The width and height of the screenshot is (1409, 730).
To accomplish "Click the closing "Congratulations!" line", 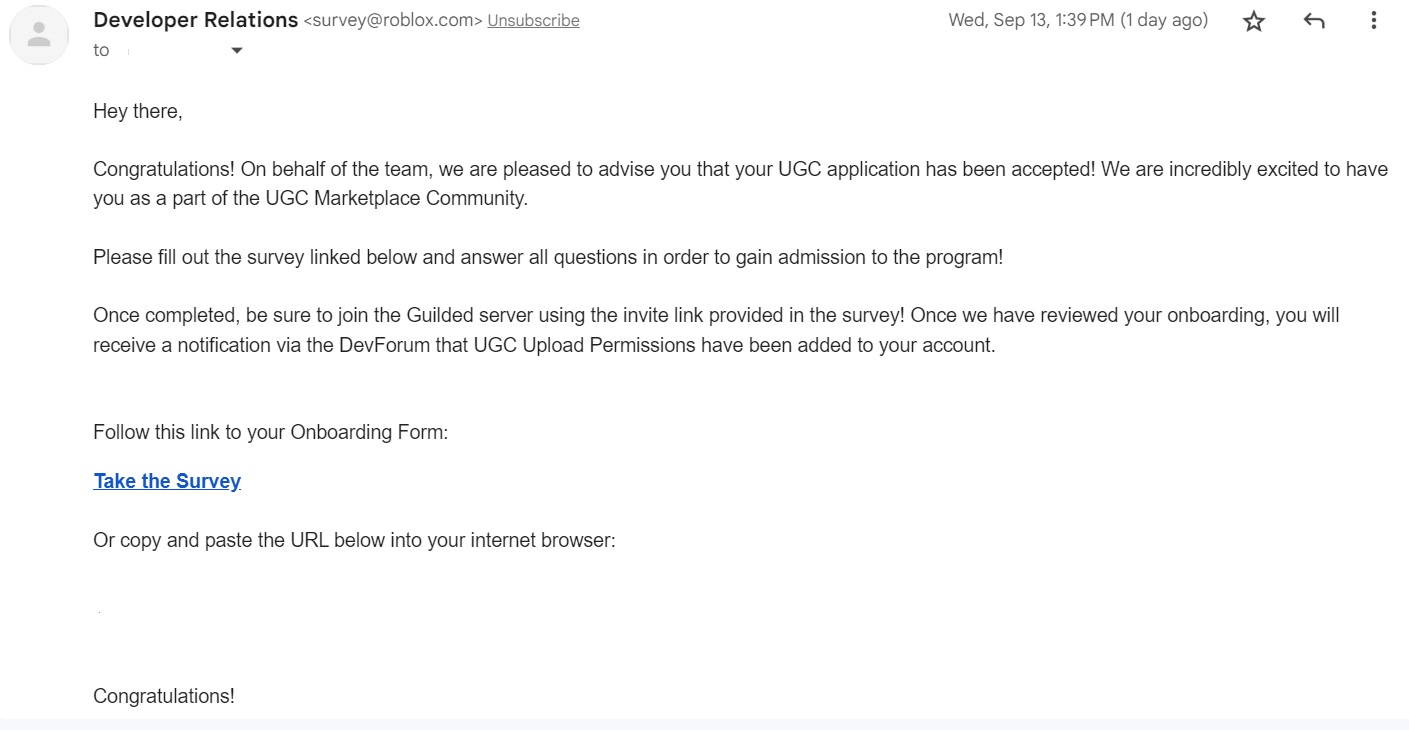I will coord(164,696).
